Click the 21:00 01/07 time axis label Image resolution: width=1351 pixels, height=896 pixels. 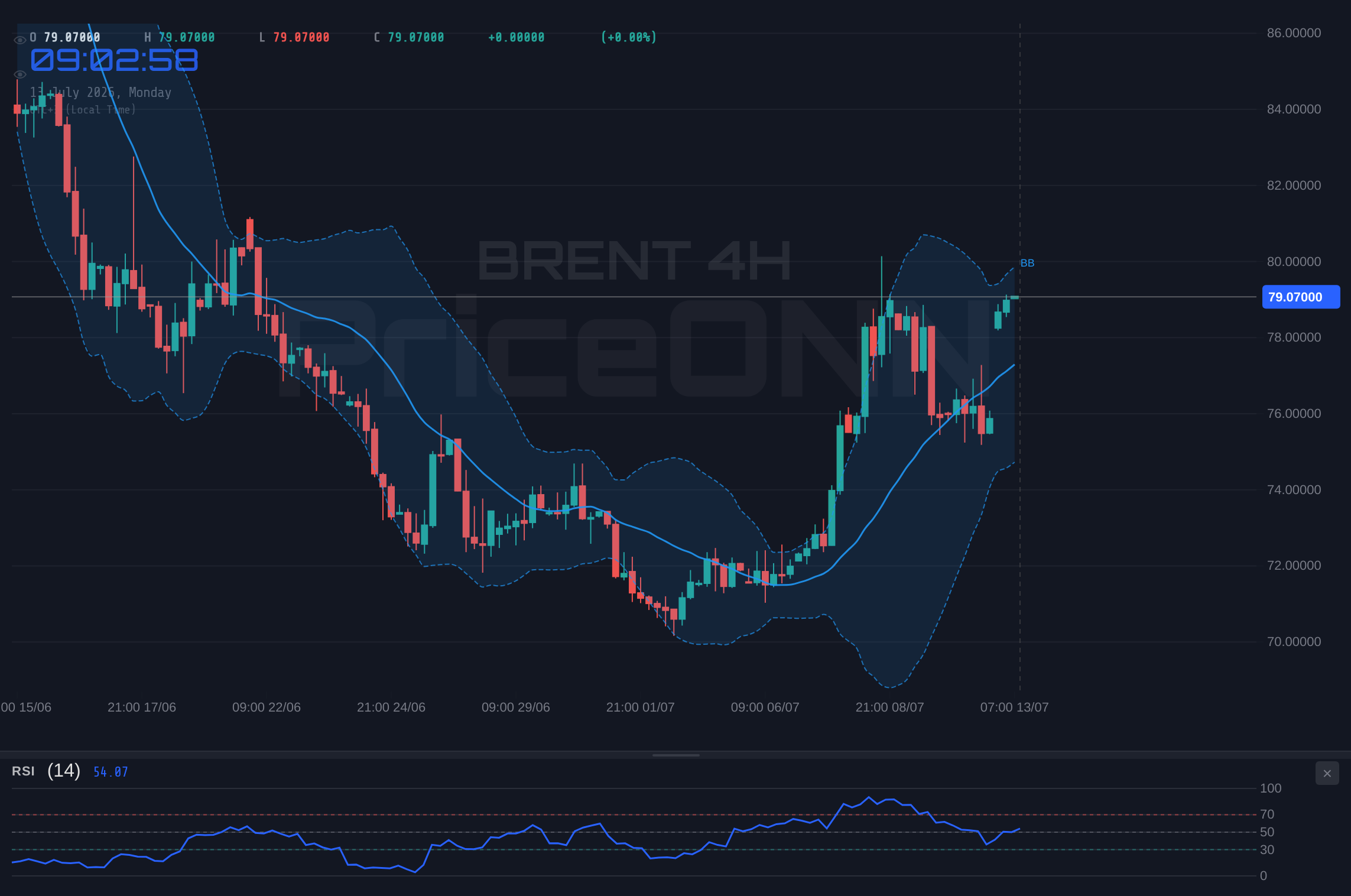tap(641, 707)
